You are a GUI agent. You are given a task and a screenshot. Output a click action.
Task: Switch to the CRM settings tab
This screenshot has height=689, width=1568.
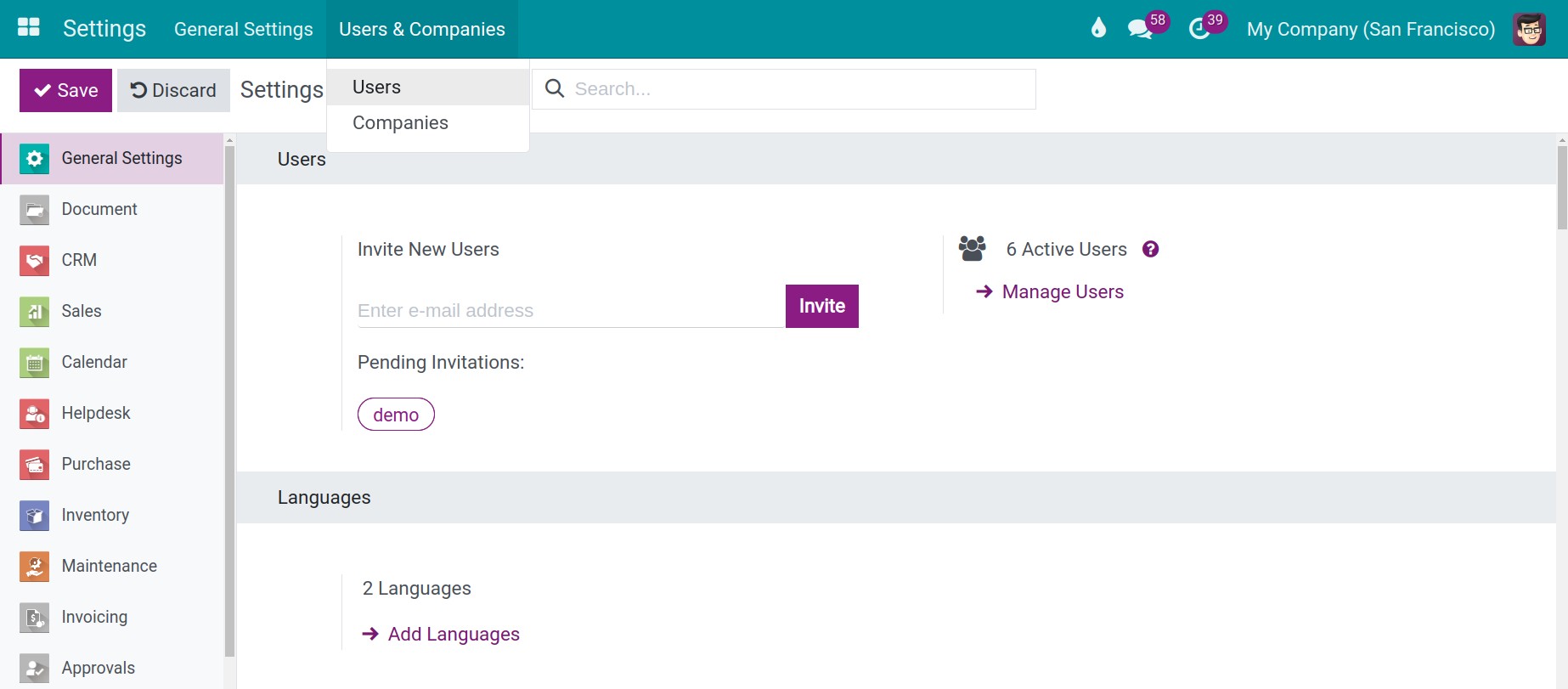[x=112, y=261]
